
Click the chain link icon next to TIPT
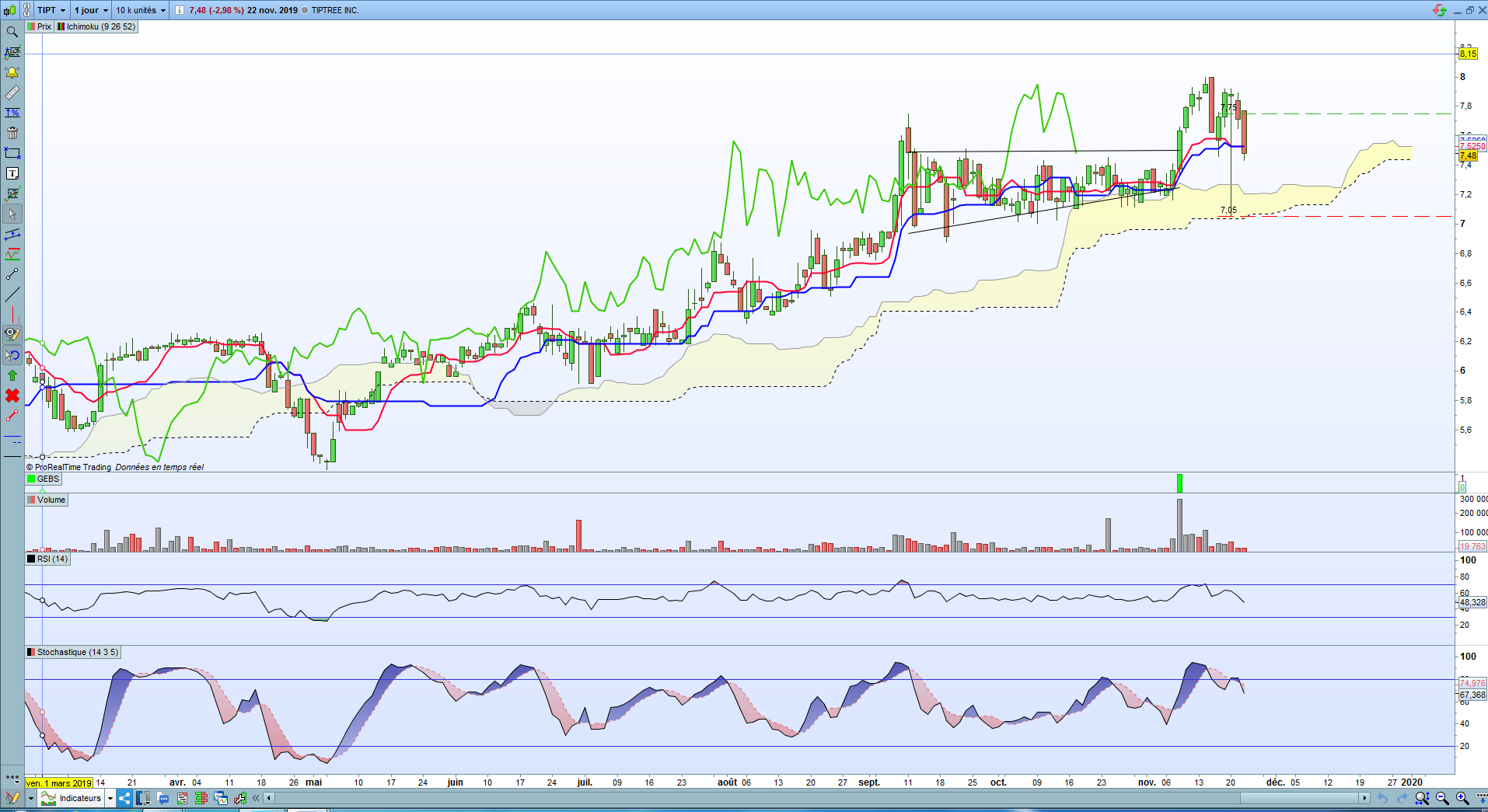(25, 10)
